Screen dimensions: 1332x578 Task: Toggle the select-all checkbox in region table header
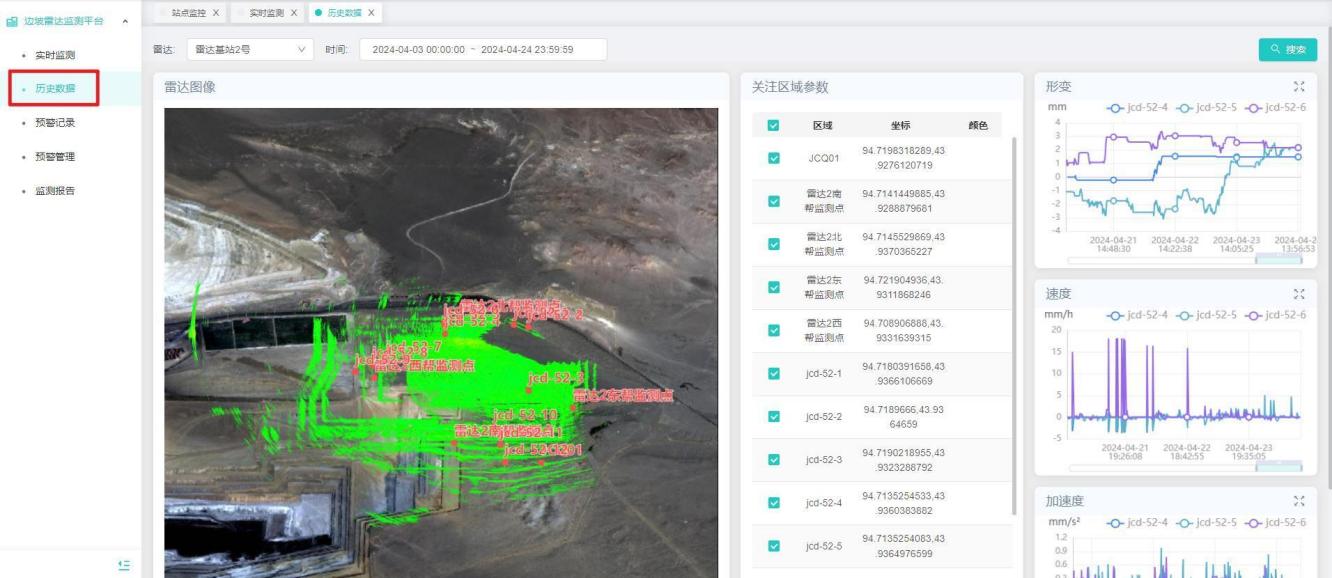point(773,126)
